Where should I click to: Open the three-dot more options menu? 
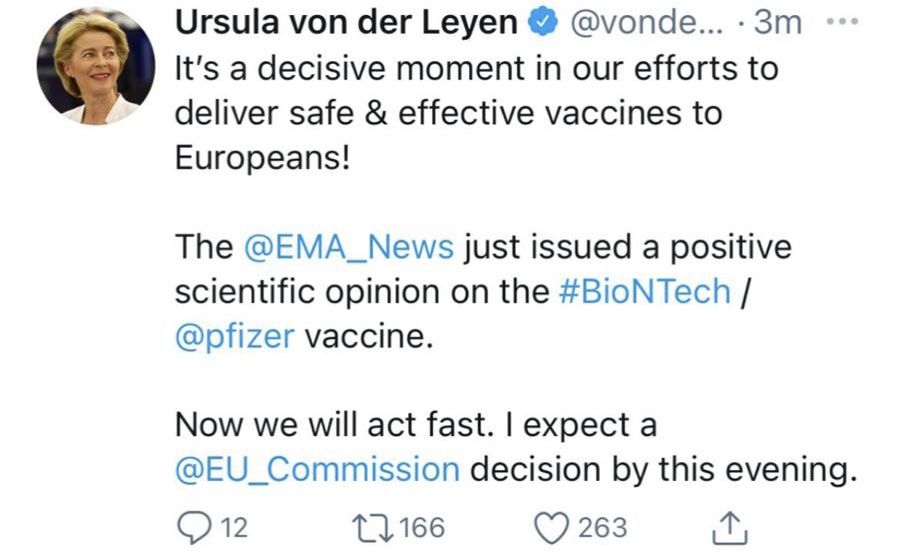point(844,22)
